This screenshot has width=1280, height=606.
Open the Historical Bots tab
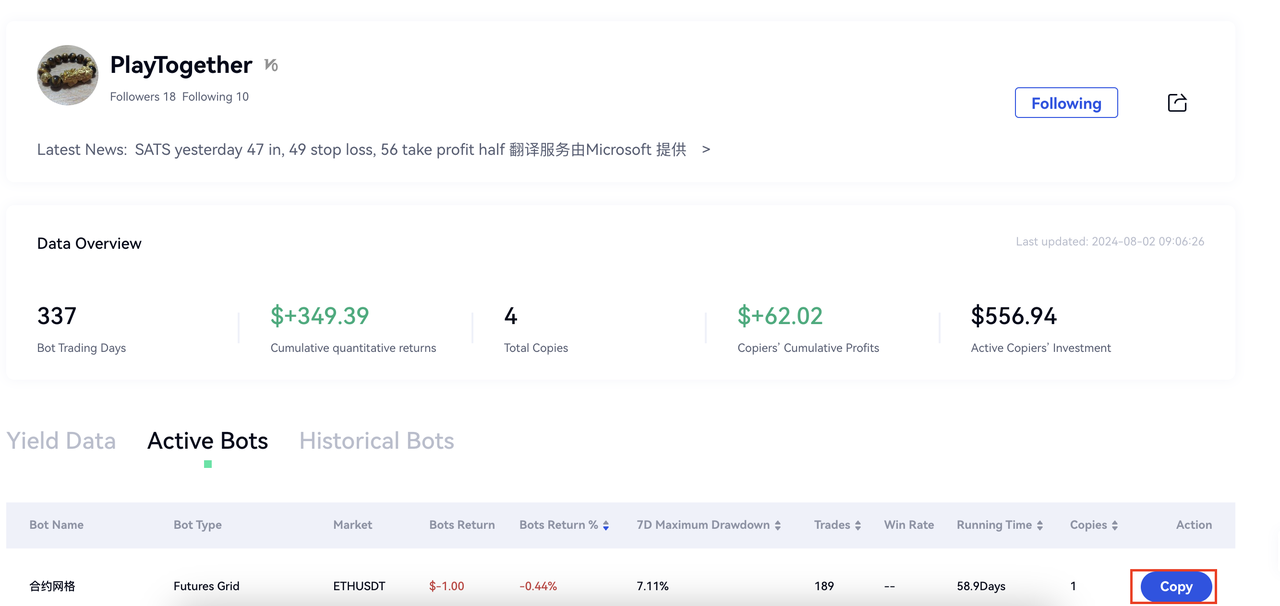[376, 441]
